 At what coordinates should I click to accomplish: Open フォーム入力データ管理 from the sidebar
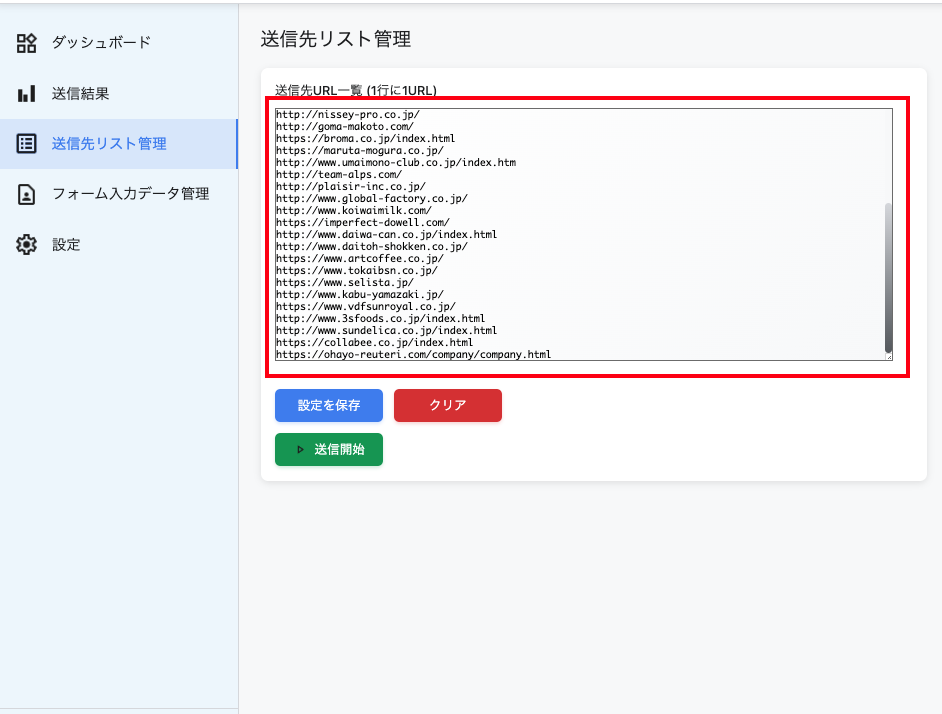point(130,194)
